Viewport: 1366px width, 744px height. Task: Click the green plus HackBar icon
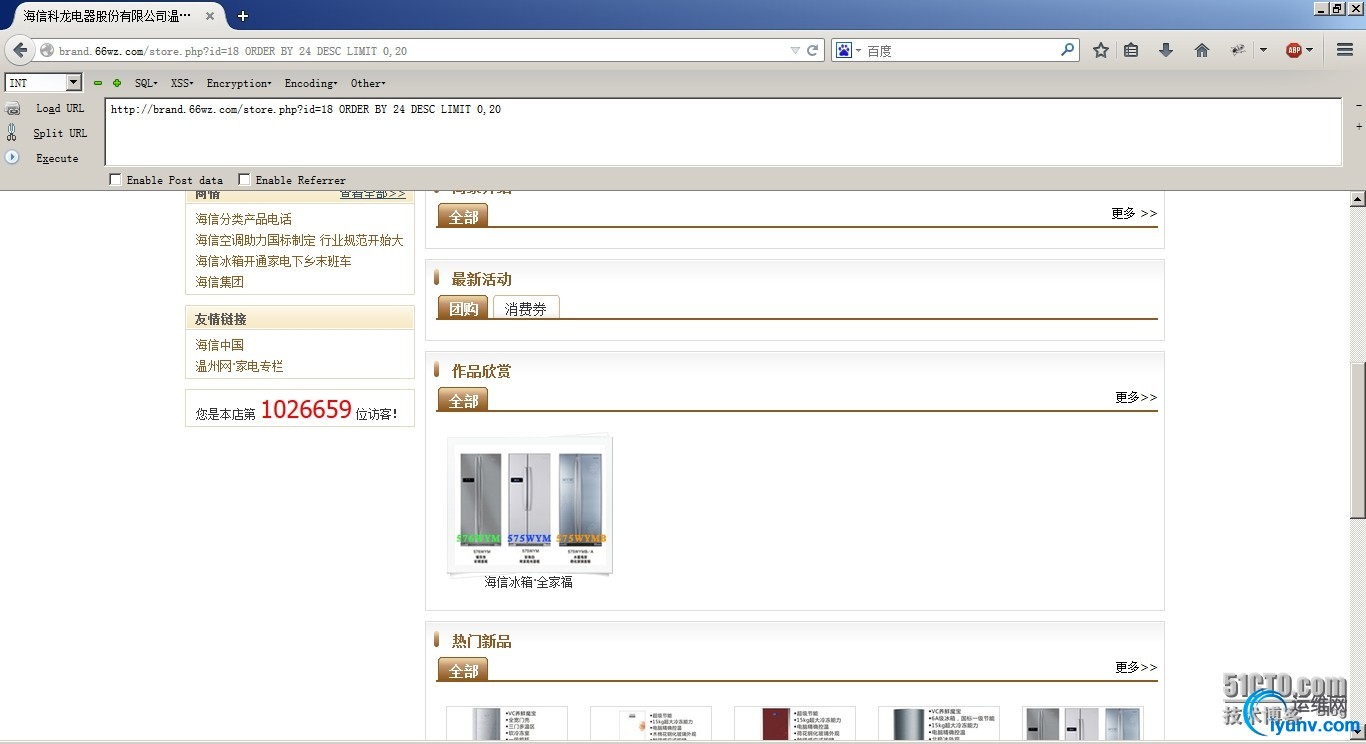(116, 83)
